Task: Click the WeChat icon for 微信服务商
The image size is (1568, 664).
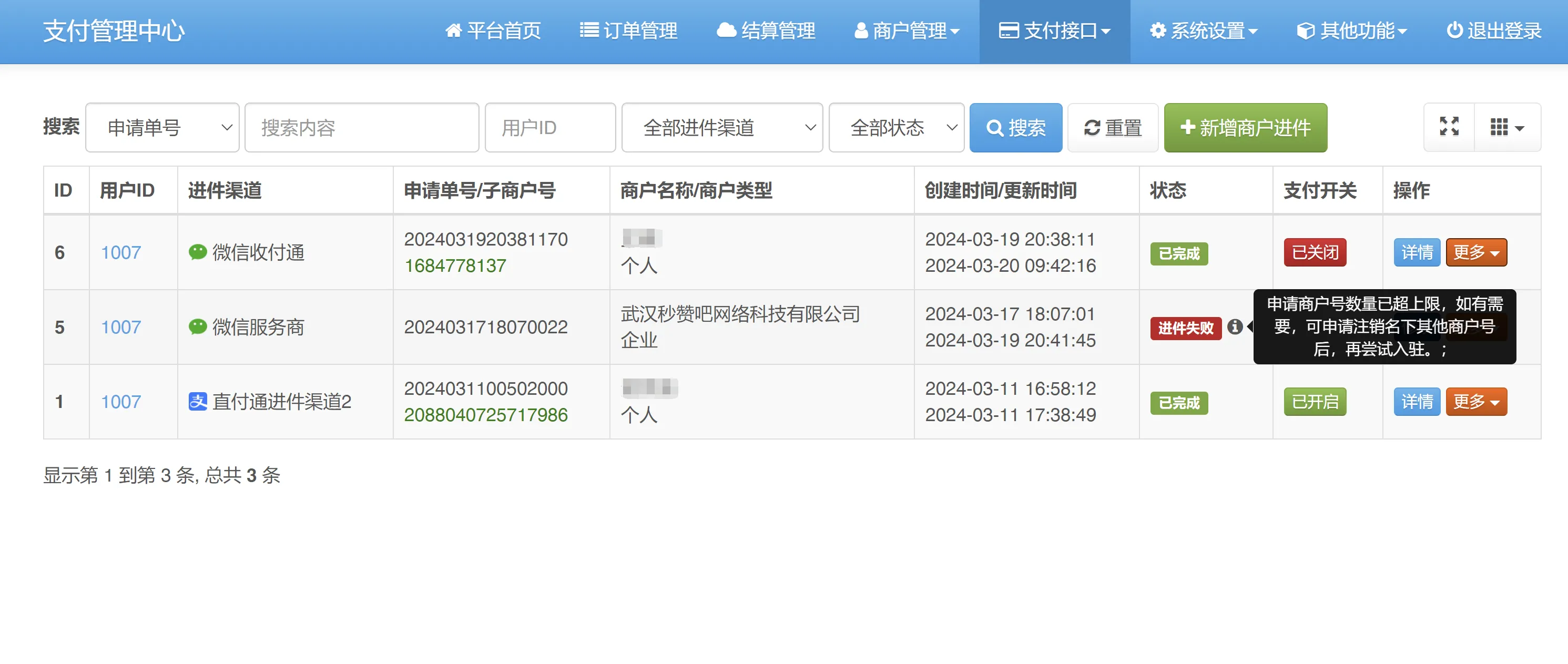Action: point(197,327)
